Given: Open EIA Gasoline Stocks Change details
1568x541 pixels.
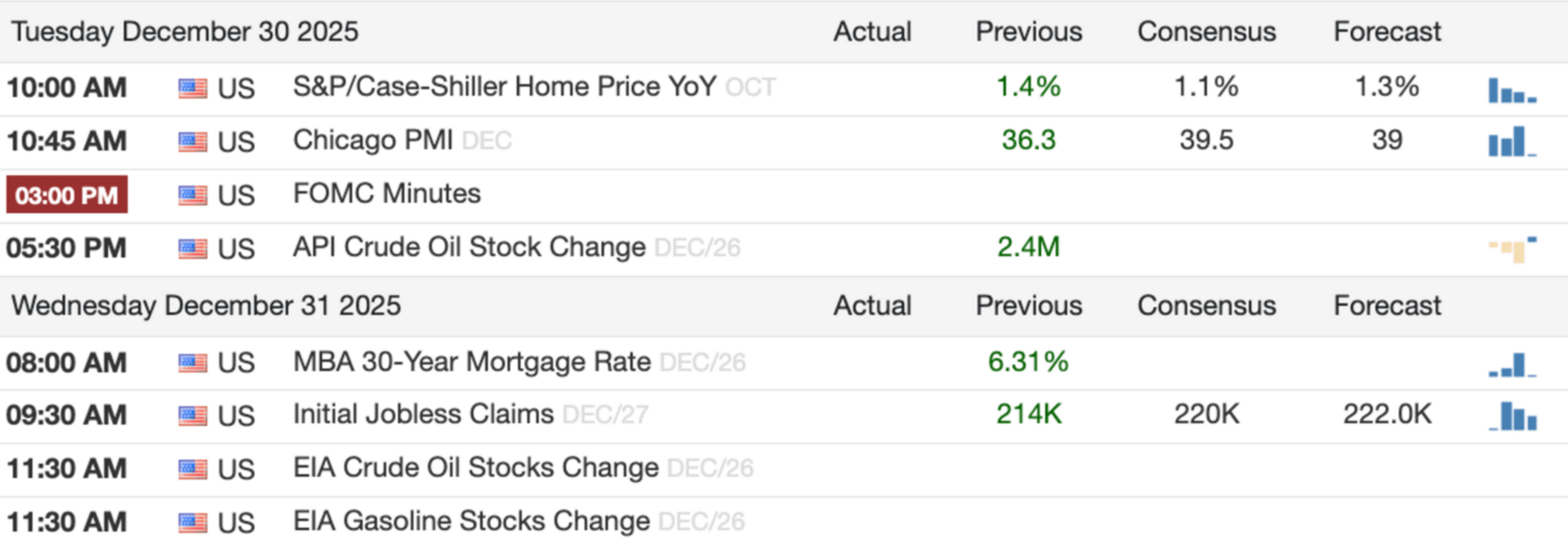Looking at the screenshot, I should [x=472, y=521].
